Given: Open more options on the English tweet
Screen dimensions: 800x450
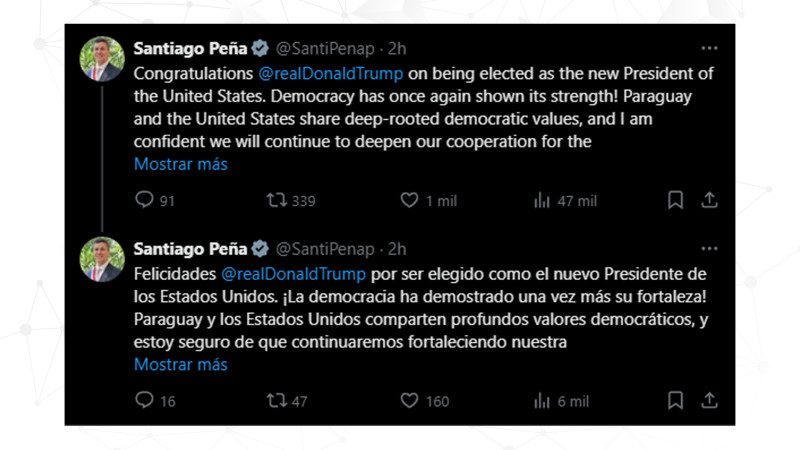Looking at the screenshot, I should (x=709, y=48).
